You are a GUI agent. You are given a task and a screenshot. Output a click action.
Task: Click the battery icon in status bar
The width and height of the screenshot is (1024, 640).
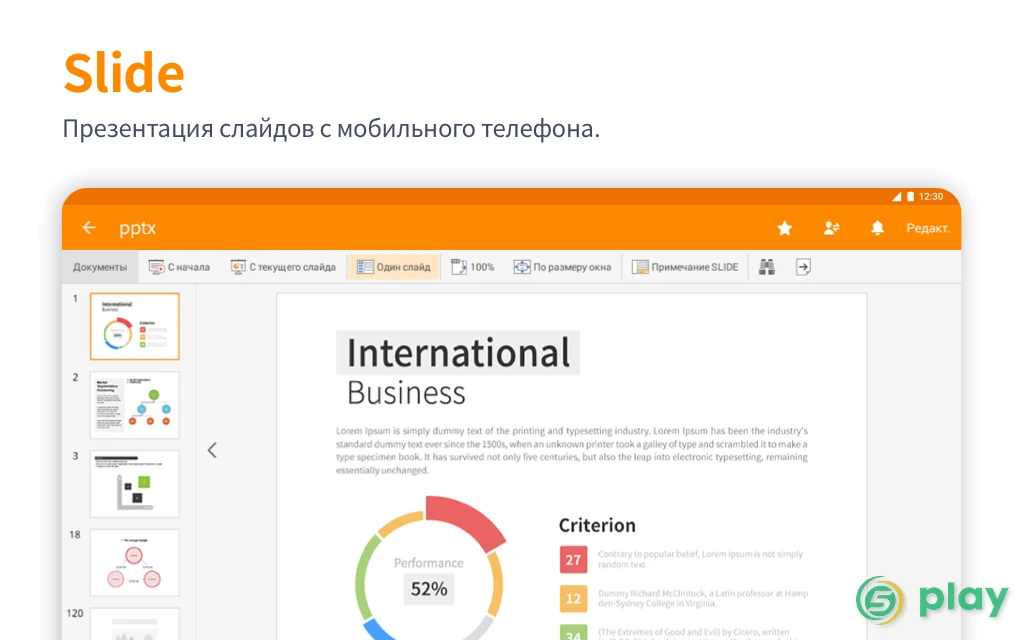(910, 197)
